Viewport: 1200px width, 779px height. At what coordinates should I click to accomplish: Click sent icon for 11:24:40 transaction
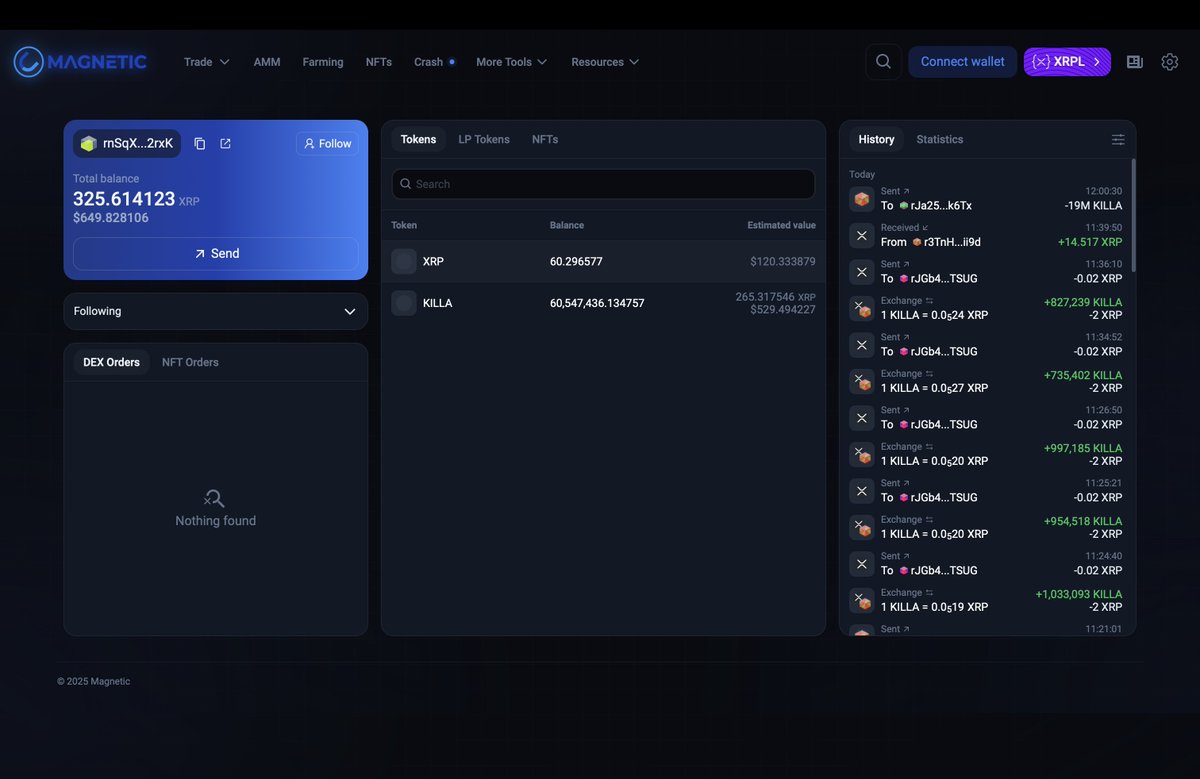862,564
